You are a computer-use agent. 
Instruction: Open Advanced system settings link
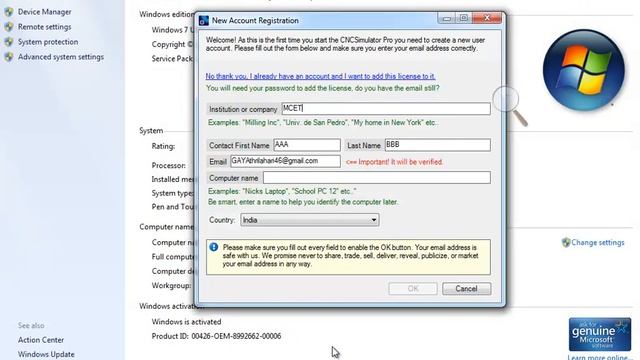[x=61, y=57]
